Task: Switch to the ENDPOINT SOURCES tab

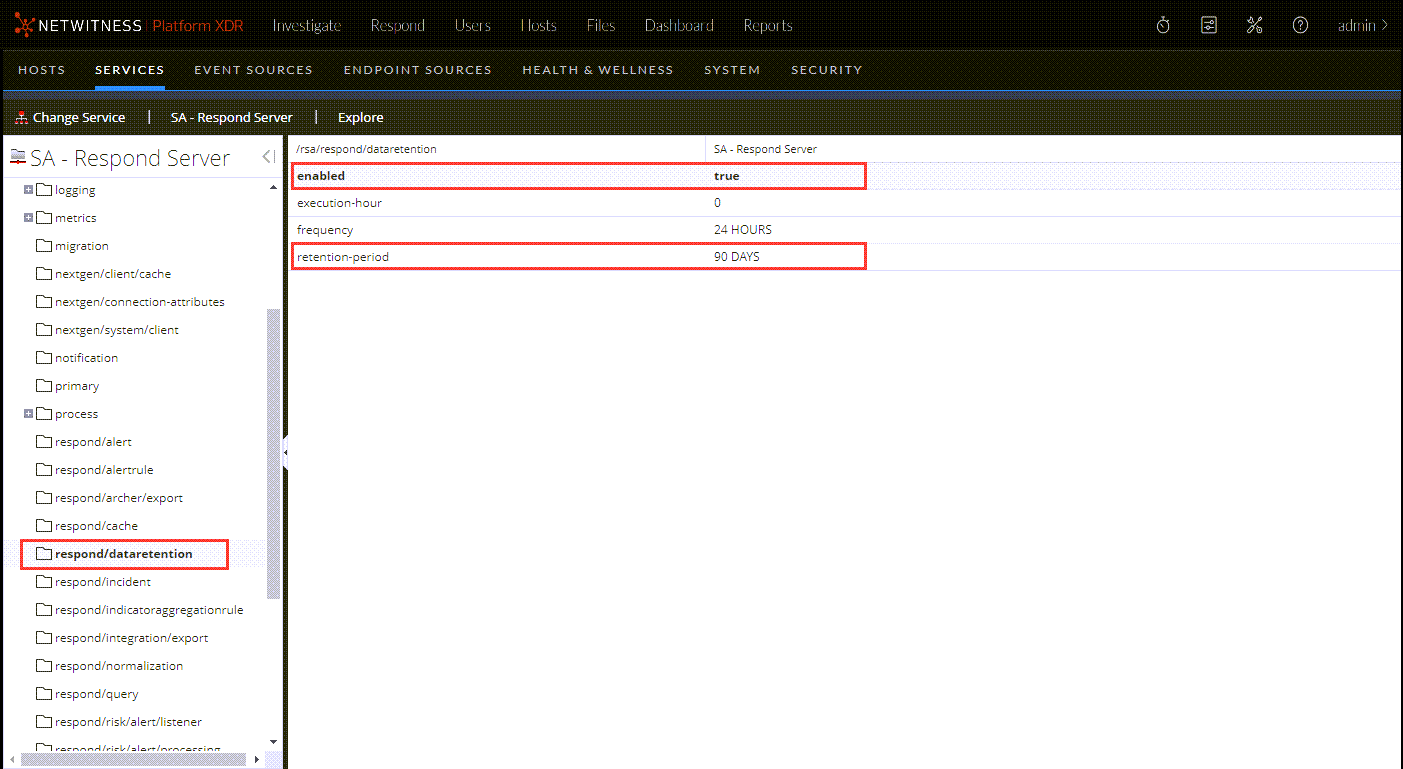Action: point(418,70)
